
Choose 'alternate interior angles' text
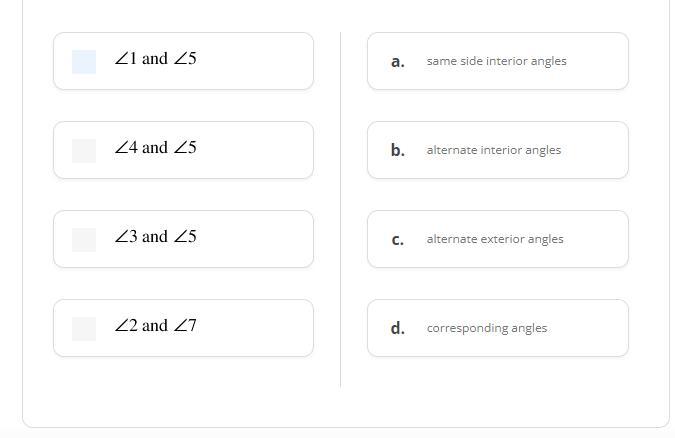pyautogui.click(x=493, y=150)
